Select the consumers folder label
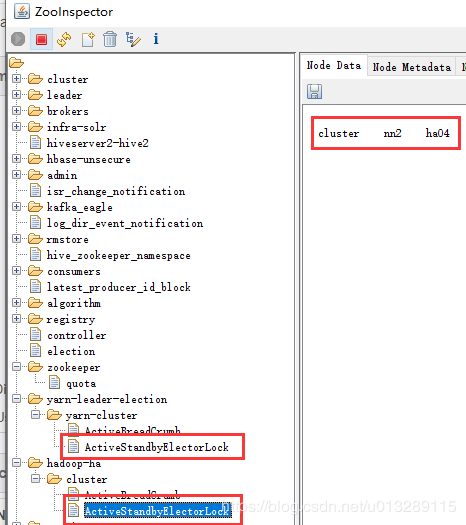The height and width of the screenshot is (525, 466). (74, 272)
